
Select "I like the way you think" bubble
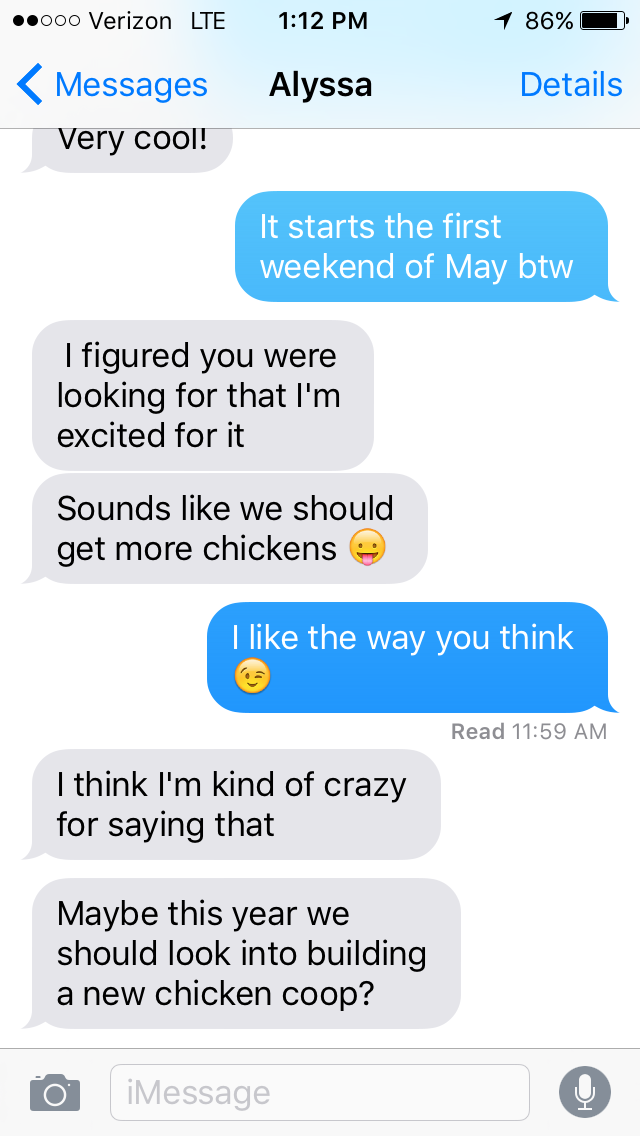point(412,657)
